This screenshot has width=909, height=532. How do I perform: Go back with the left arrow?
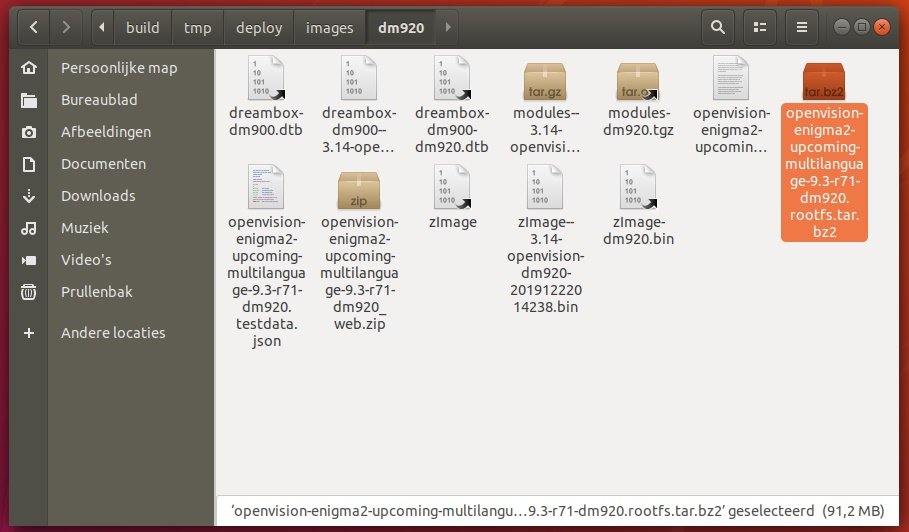pos(33,28)
